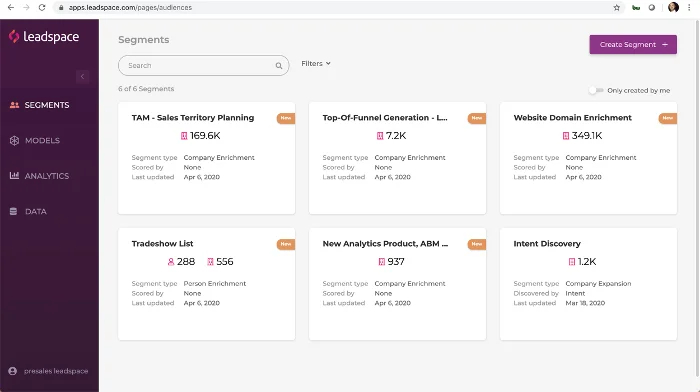Click the browser forward arrow
This screenshot has width=700, height=392.
(x=26, y=8)
